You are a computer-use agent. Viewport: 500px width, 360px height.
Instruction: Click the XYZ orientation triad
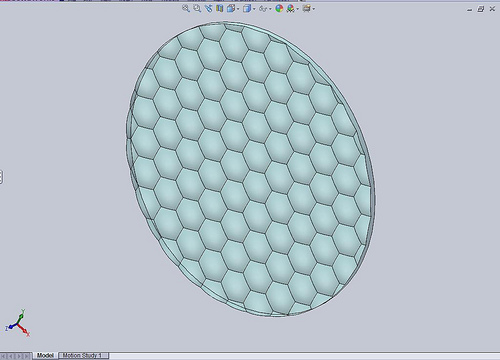18,323
